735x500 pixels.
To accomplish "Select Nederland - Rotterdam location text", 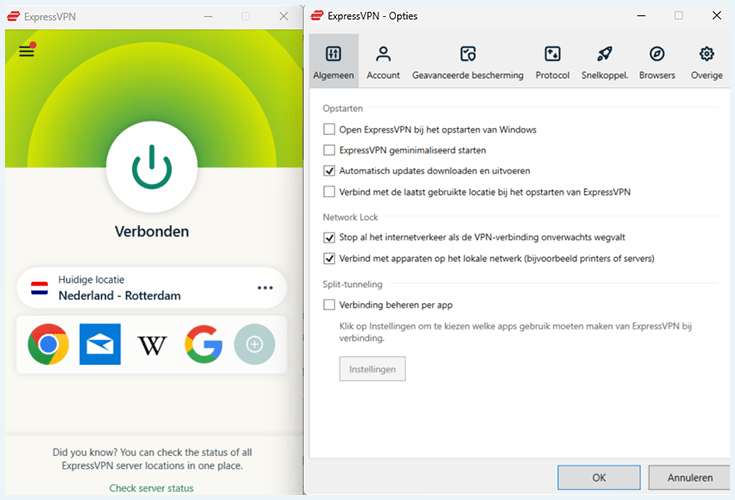I will coord(120,296).
